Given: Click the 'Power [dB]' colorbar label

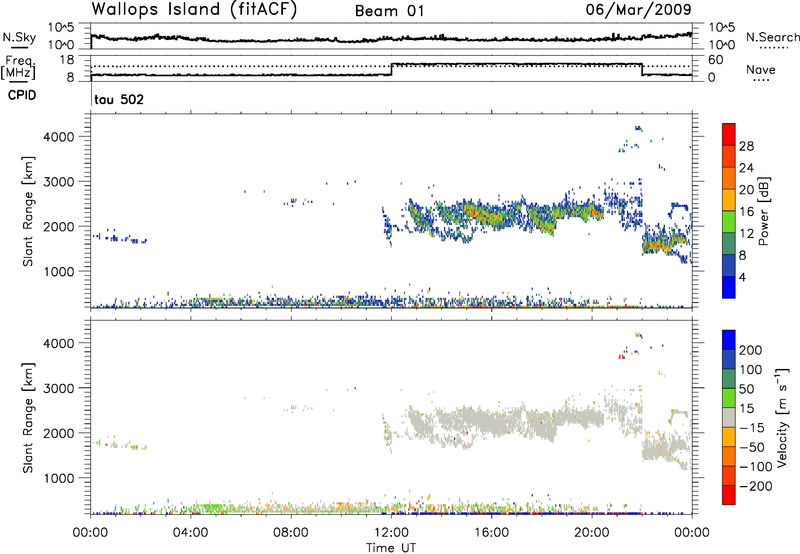Looking at the screenshot, I should coord(763,211).
